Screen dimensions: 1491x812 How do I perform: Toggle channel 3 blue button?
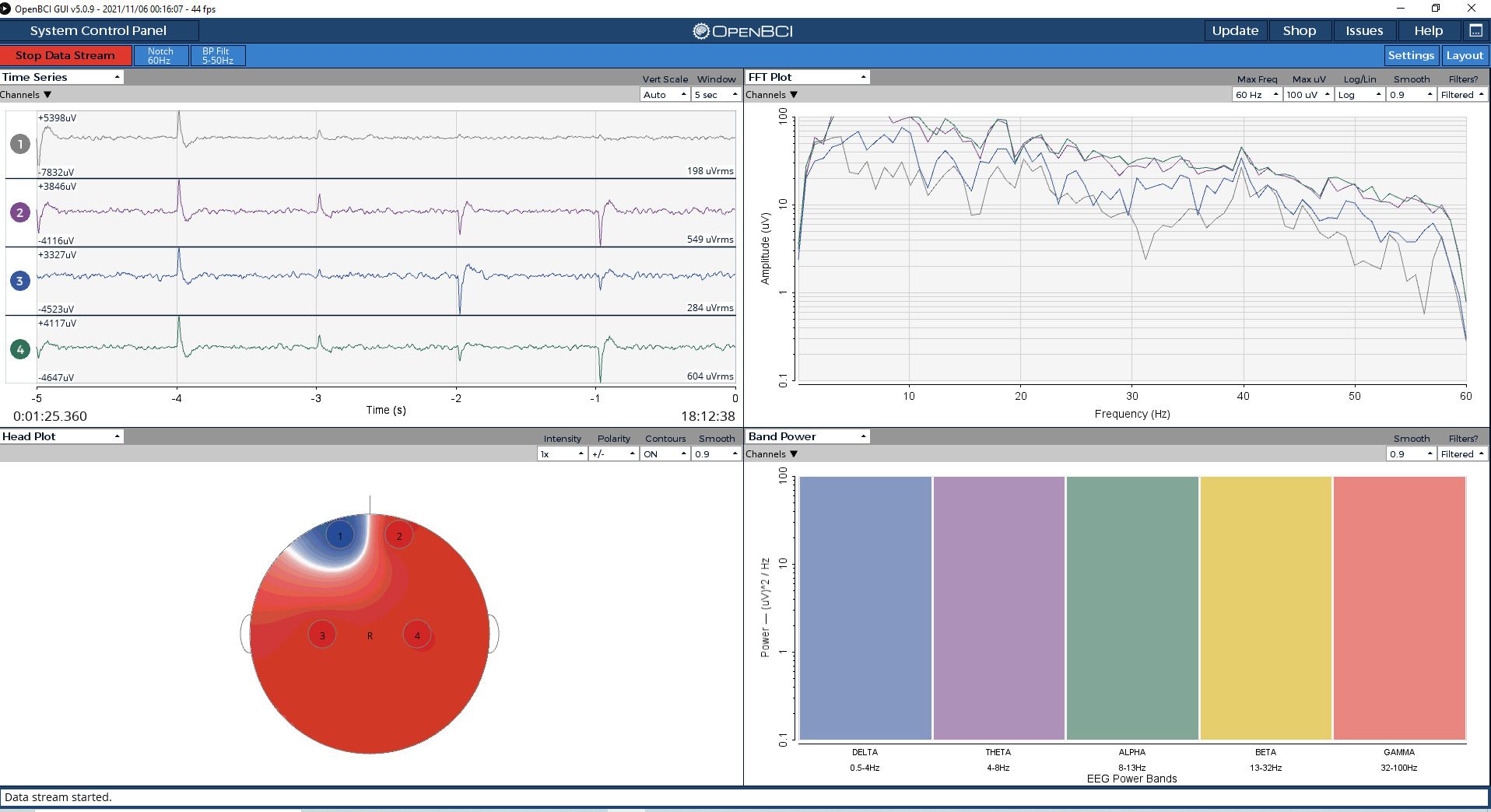click(x=20, y=281)
